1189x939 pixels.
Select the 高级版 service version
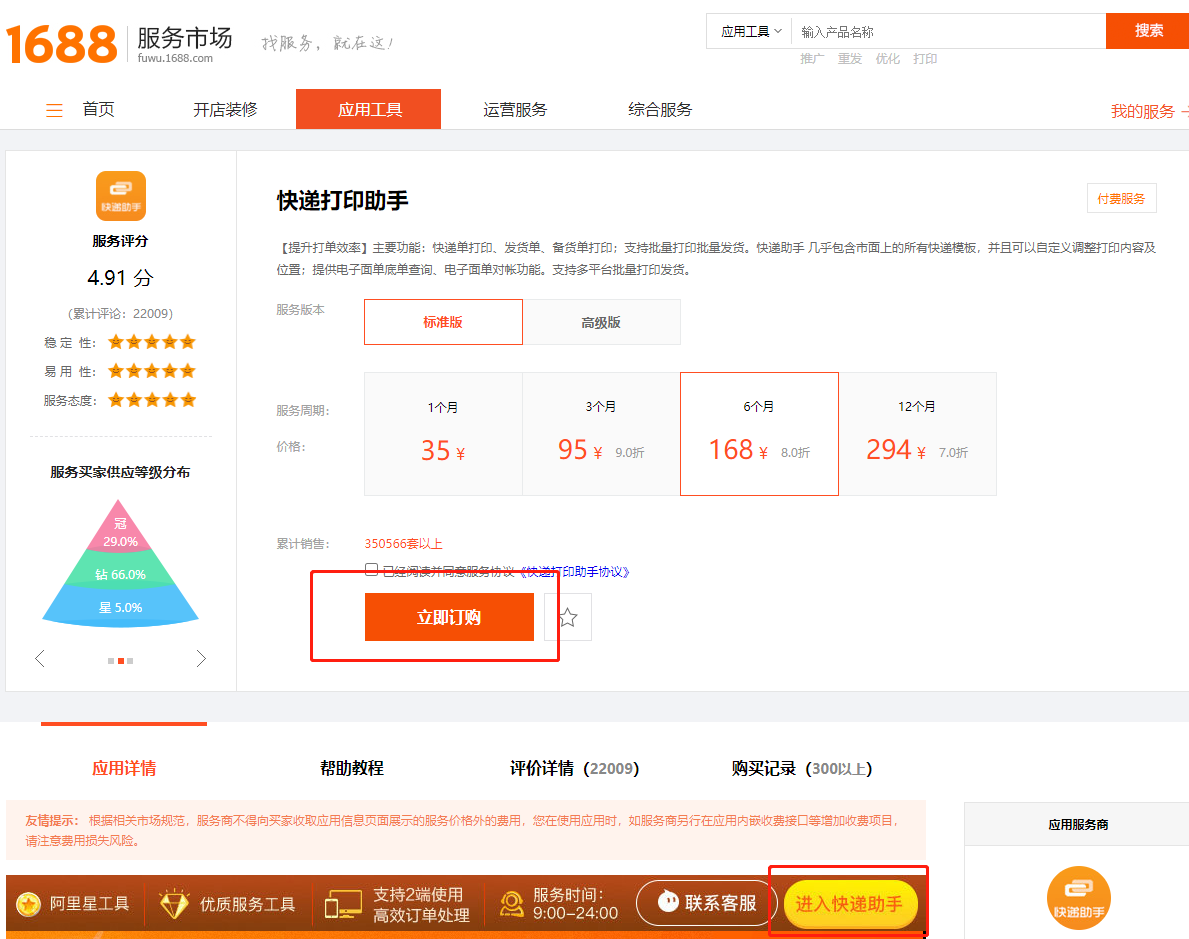601,322
